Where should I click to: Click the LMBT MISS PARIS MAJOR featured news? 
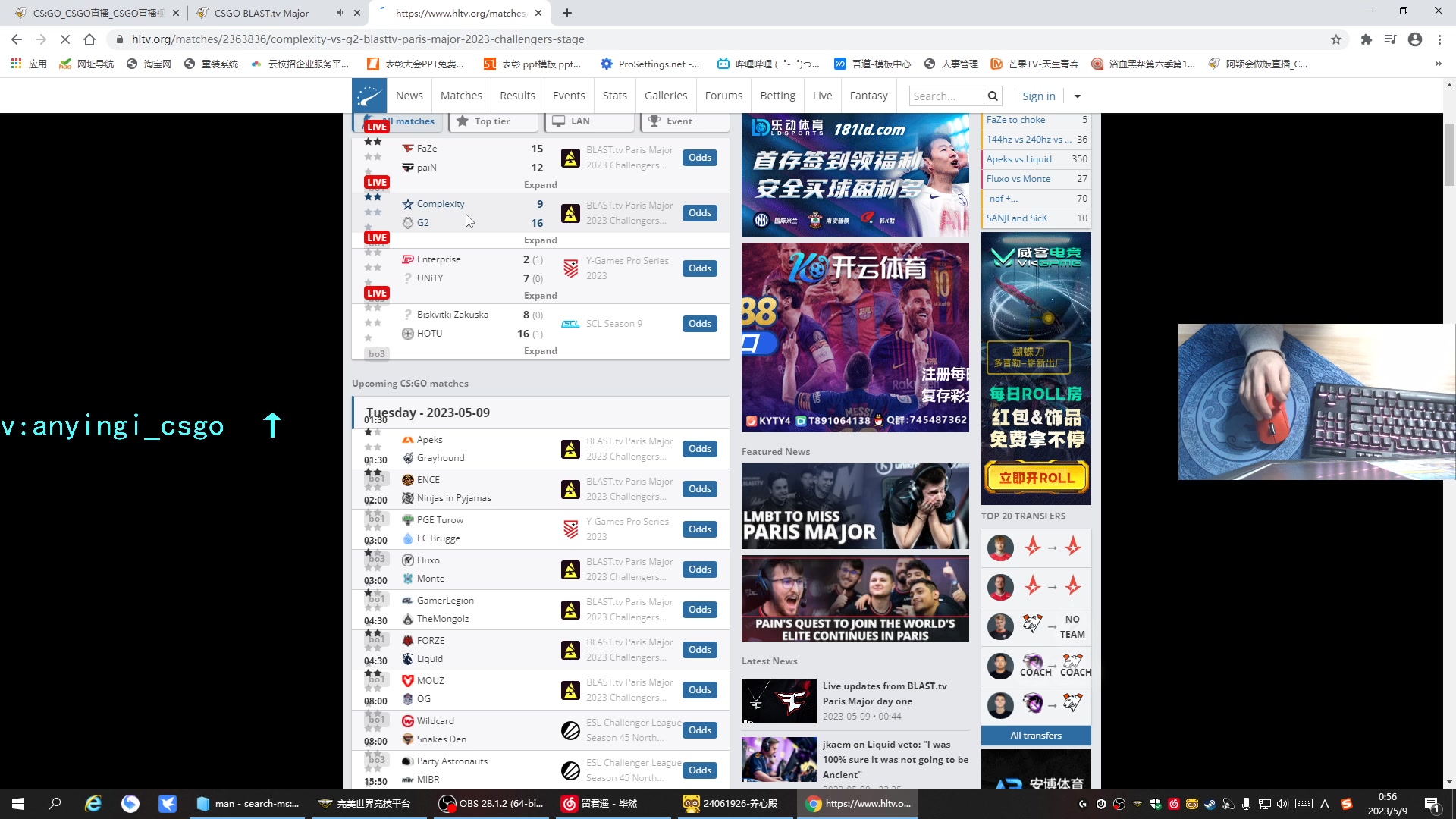point(854,506)
